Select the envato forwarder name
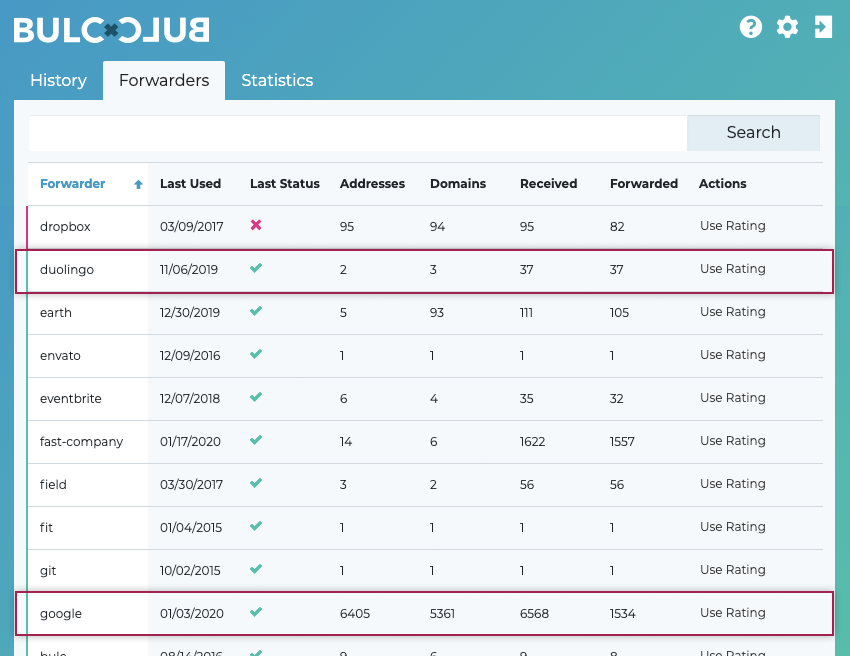The height and width of the screenshot is (656, 850). (x=60, y=356)
